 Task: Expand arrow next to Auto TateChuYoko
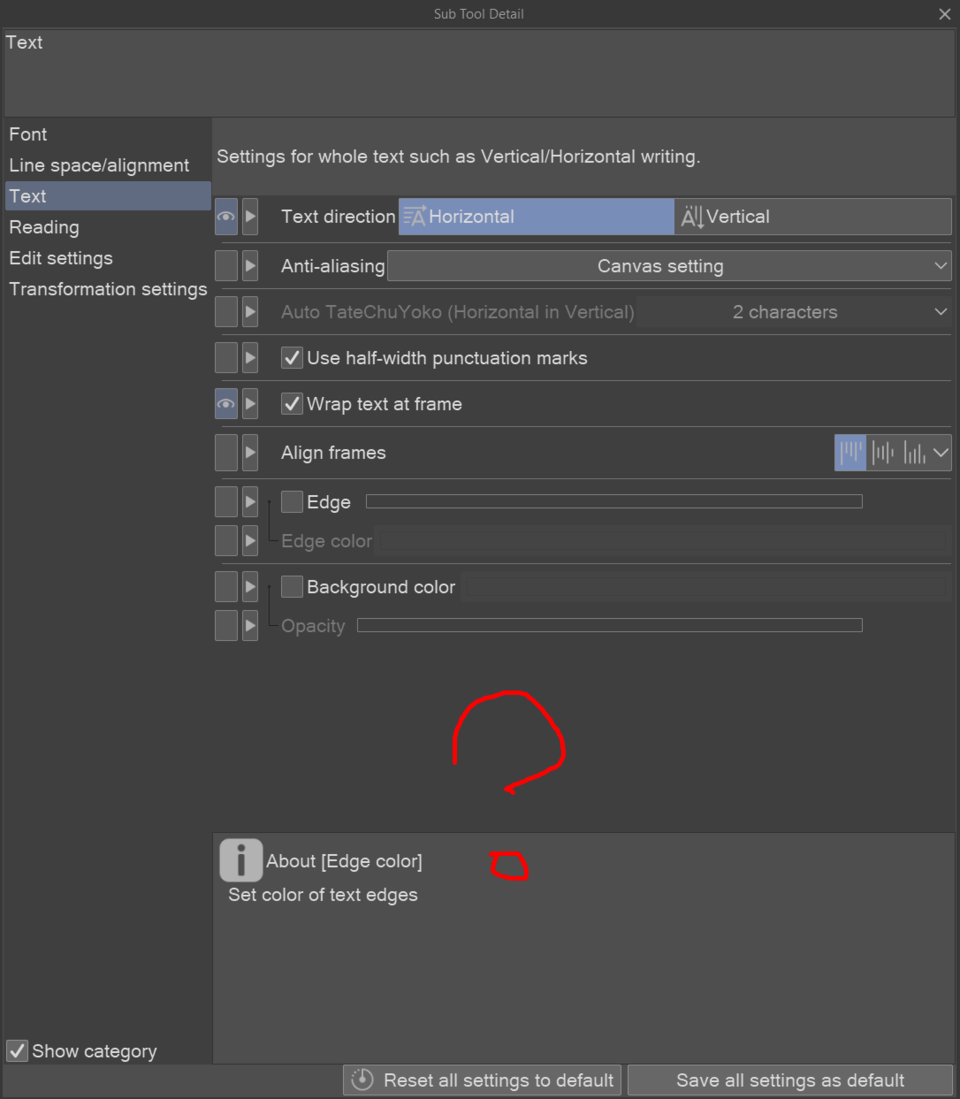click(x=250, y=312)
